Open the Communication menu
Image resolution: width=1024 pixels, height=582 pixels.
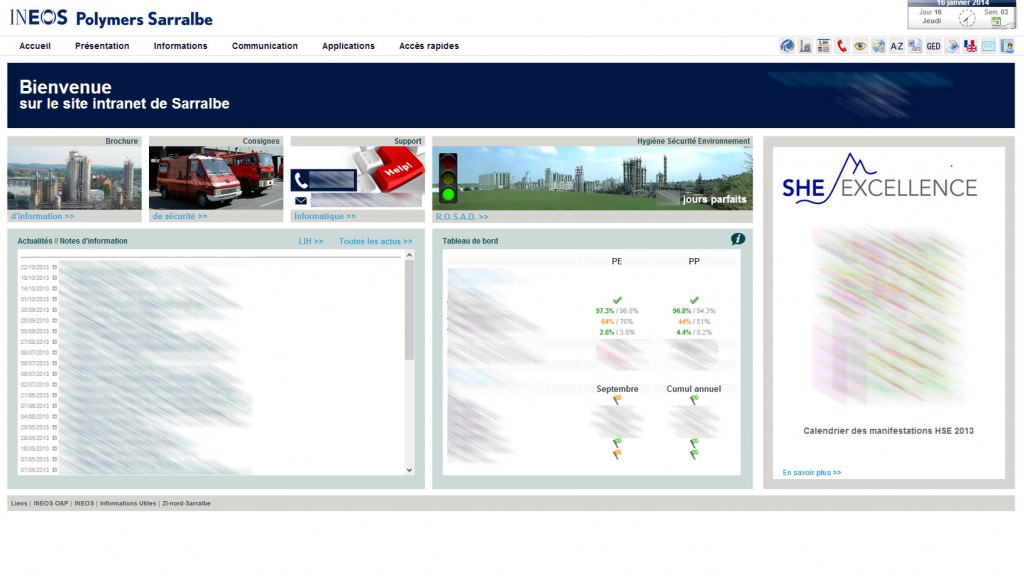[264, 46]
